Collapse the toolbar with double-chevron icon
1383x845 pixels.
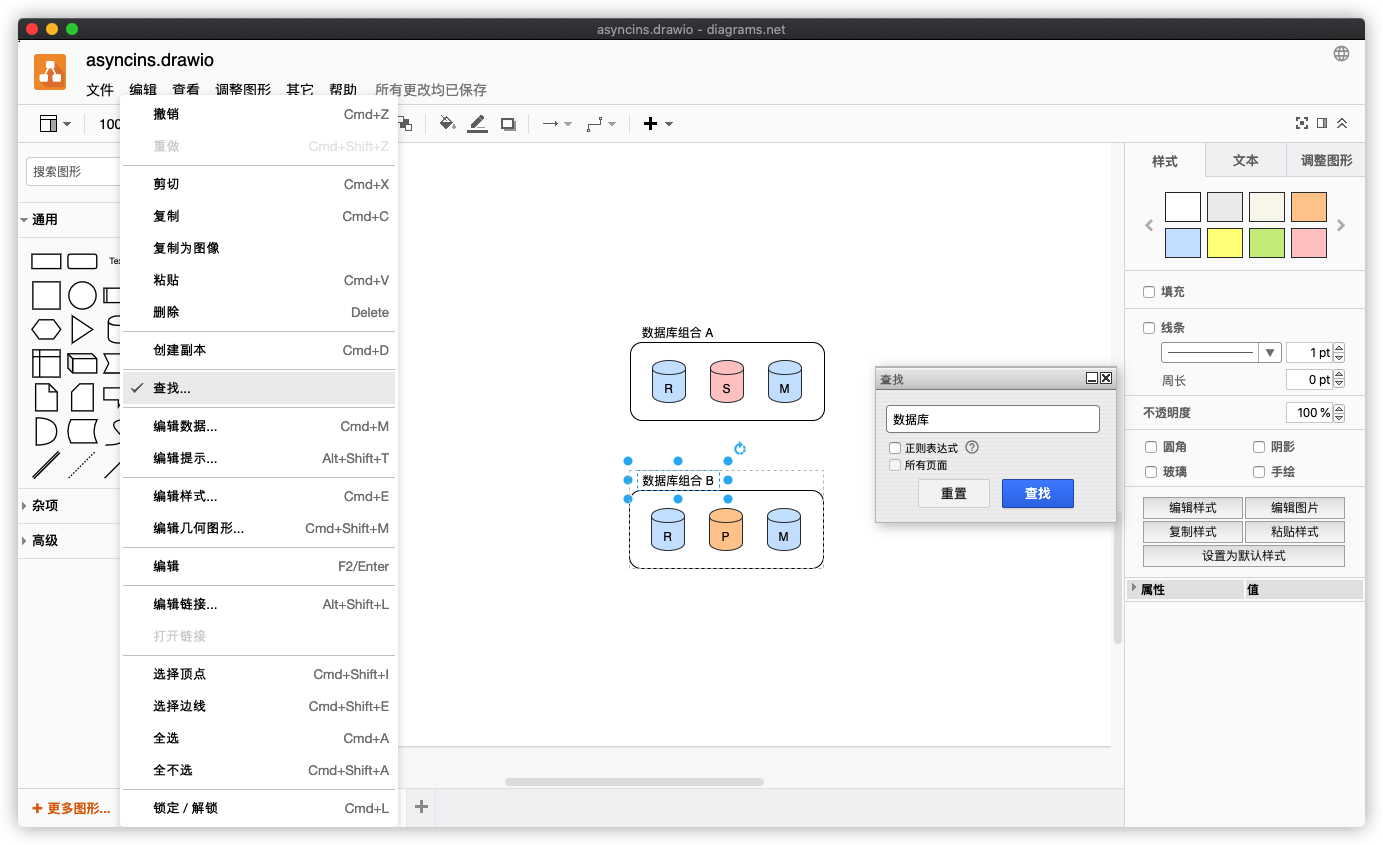1342,123
